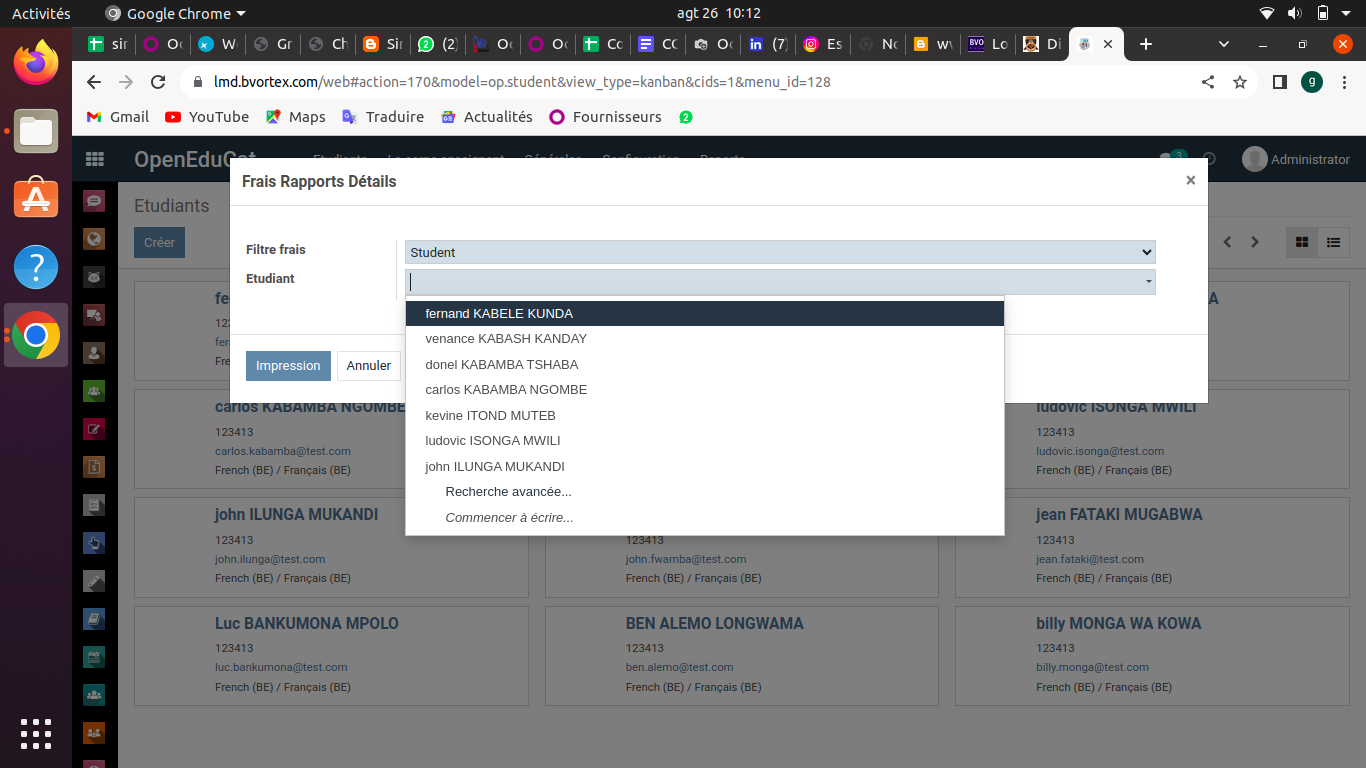Go to previous page arrow
The width and height of the screenshot is (1366, 768).
point(1227,242)
